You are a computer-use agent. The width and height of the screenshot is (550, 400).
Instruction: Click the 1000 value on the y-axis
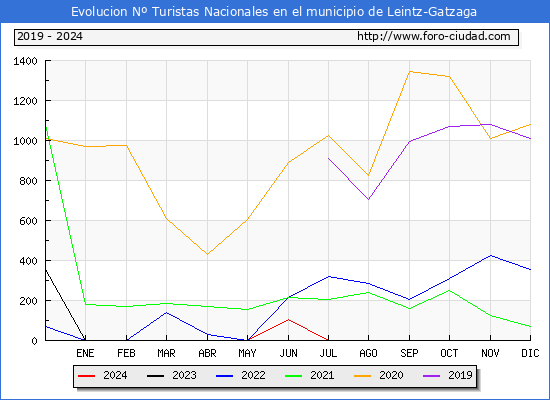(25, 141)
